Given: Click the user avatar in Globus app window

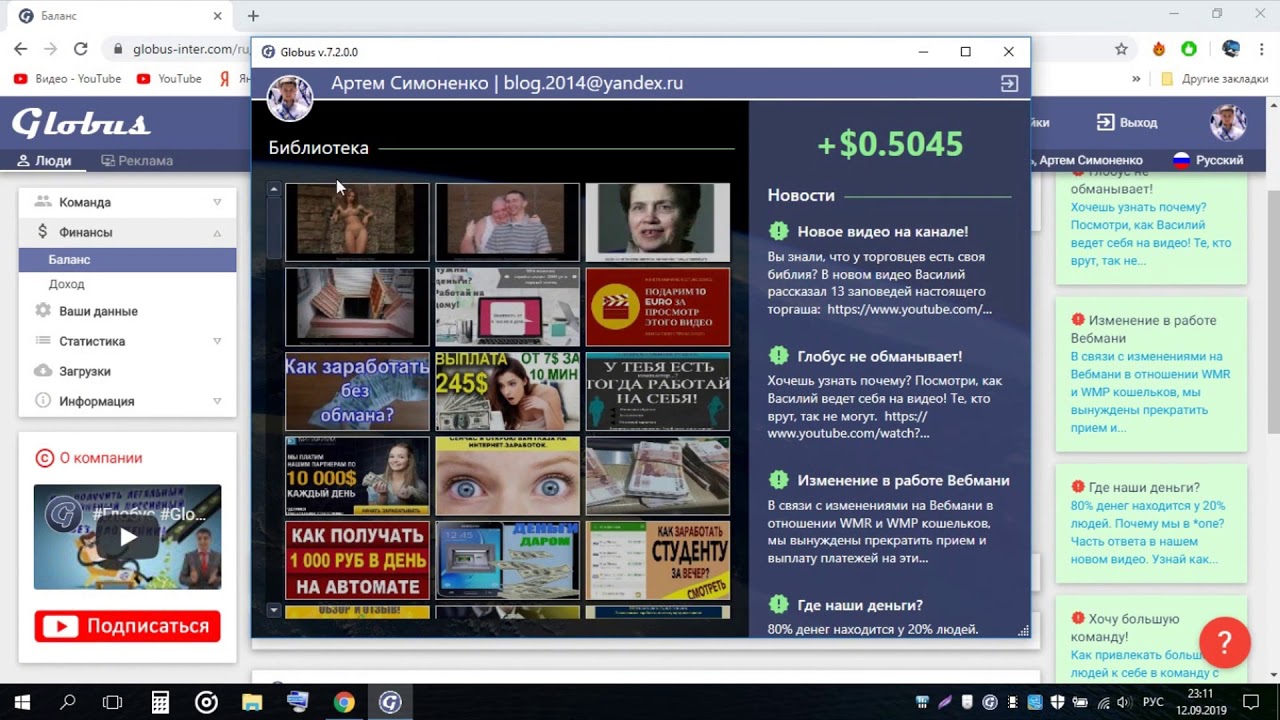Looking at the screenshot, I should tap(290, 97).
